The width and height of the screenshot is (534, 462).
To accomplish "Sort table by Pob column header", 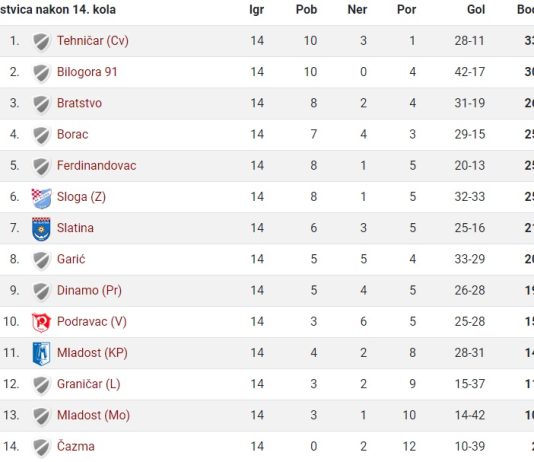I will coord(306,10).
